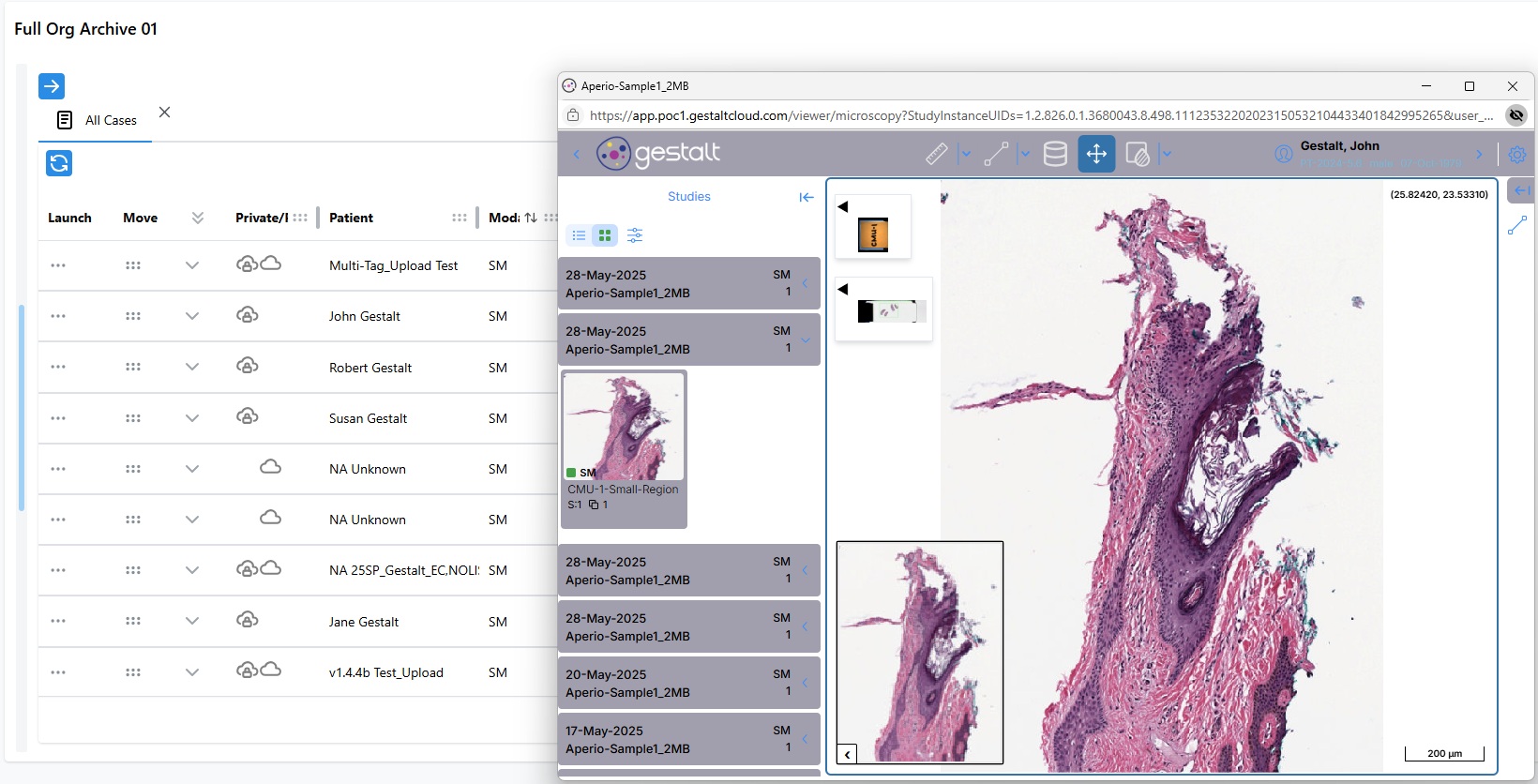Open the dropdown arrow beside the ruler tool
The width and height of the screenshot is (1538, 784).
[965, 155]
